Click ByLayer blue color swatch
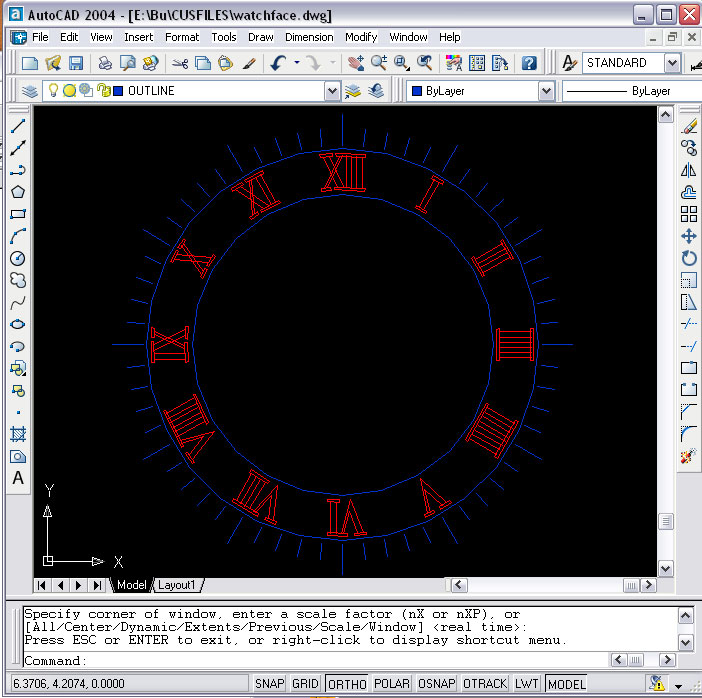This screenshot has height=698, width=702. point(417,91)
